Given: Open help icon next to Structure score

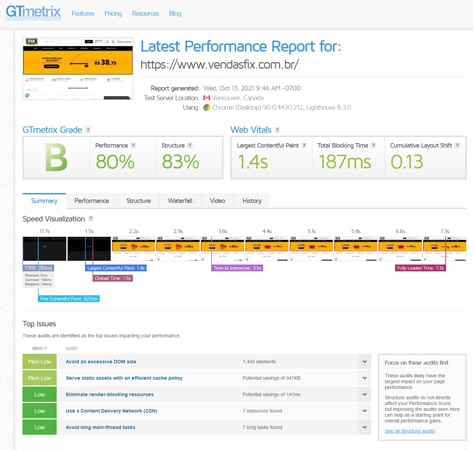Looking at the screenshot, I should [x=190, y=145].
